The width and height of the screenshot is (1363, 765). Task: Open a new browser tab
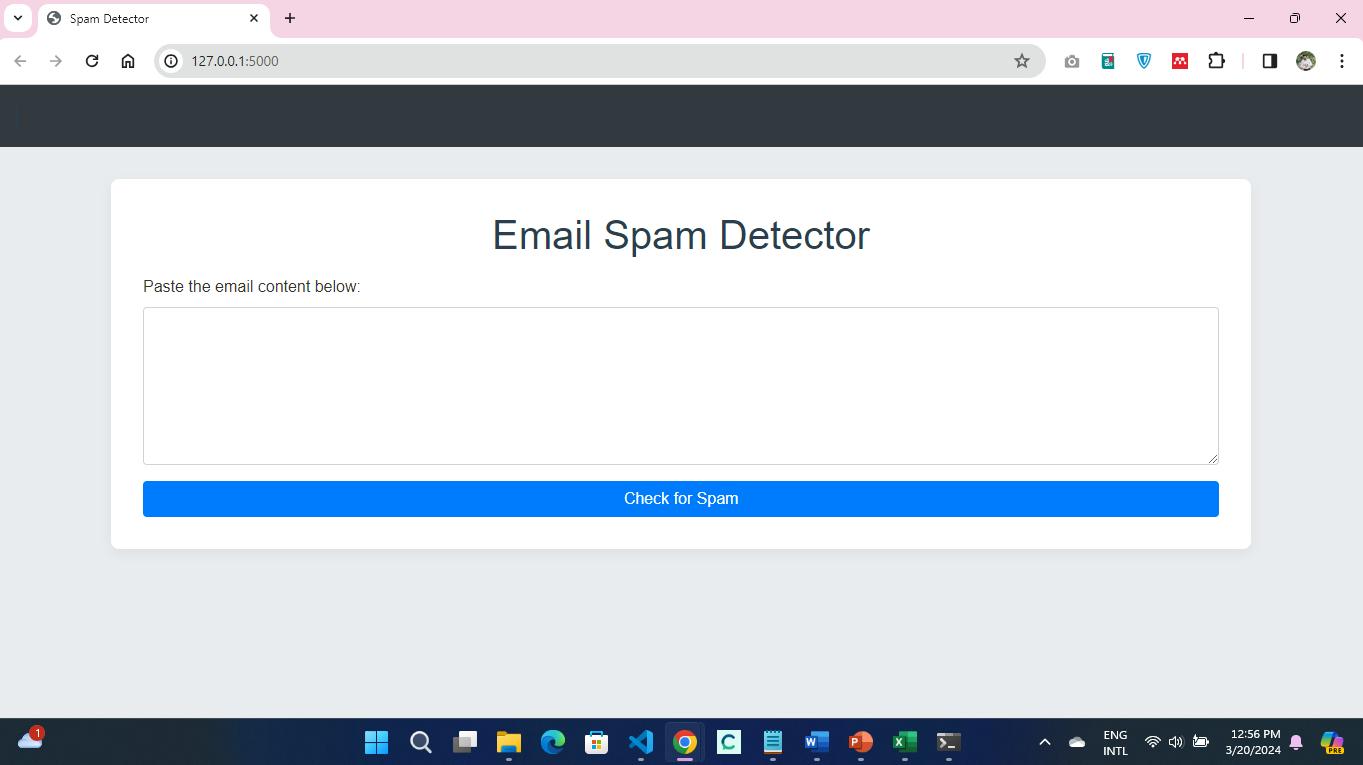click(290, 18)
